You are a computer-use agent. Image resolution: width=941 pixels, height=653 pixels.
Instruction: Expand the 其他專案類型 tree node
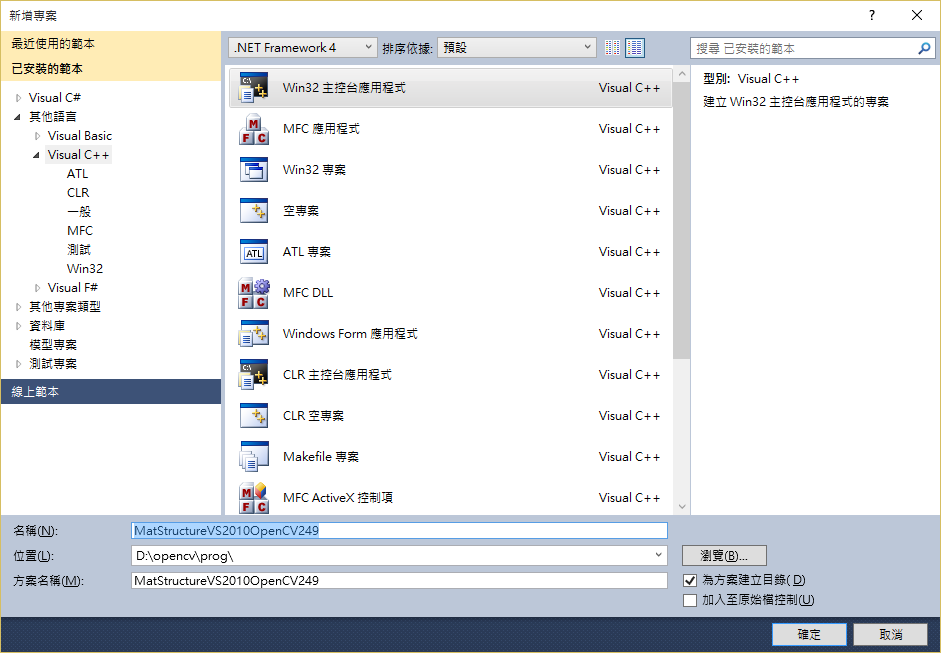pos(19,307)
